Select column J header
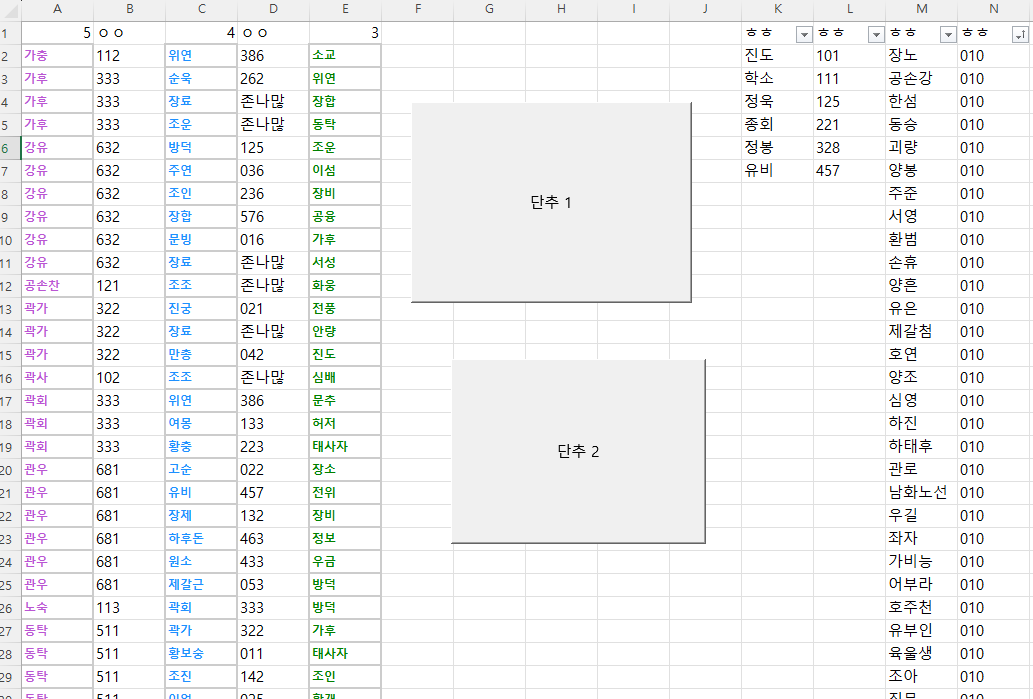 pos(705,10)
